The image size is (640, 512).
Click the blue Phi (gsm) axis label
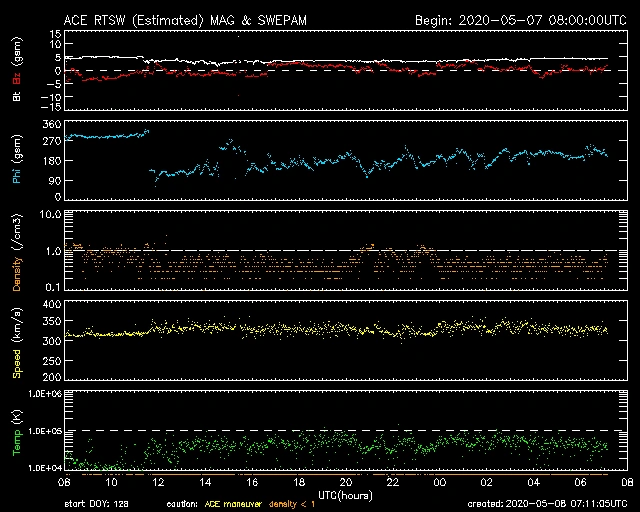(16, 166)
